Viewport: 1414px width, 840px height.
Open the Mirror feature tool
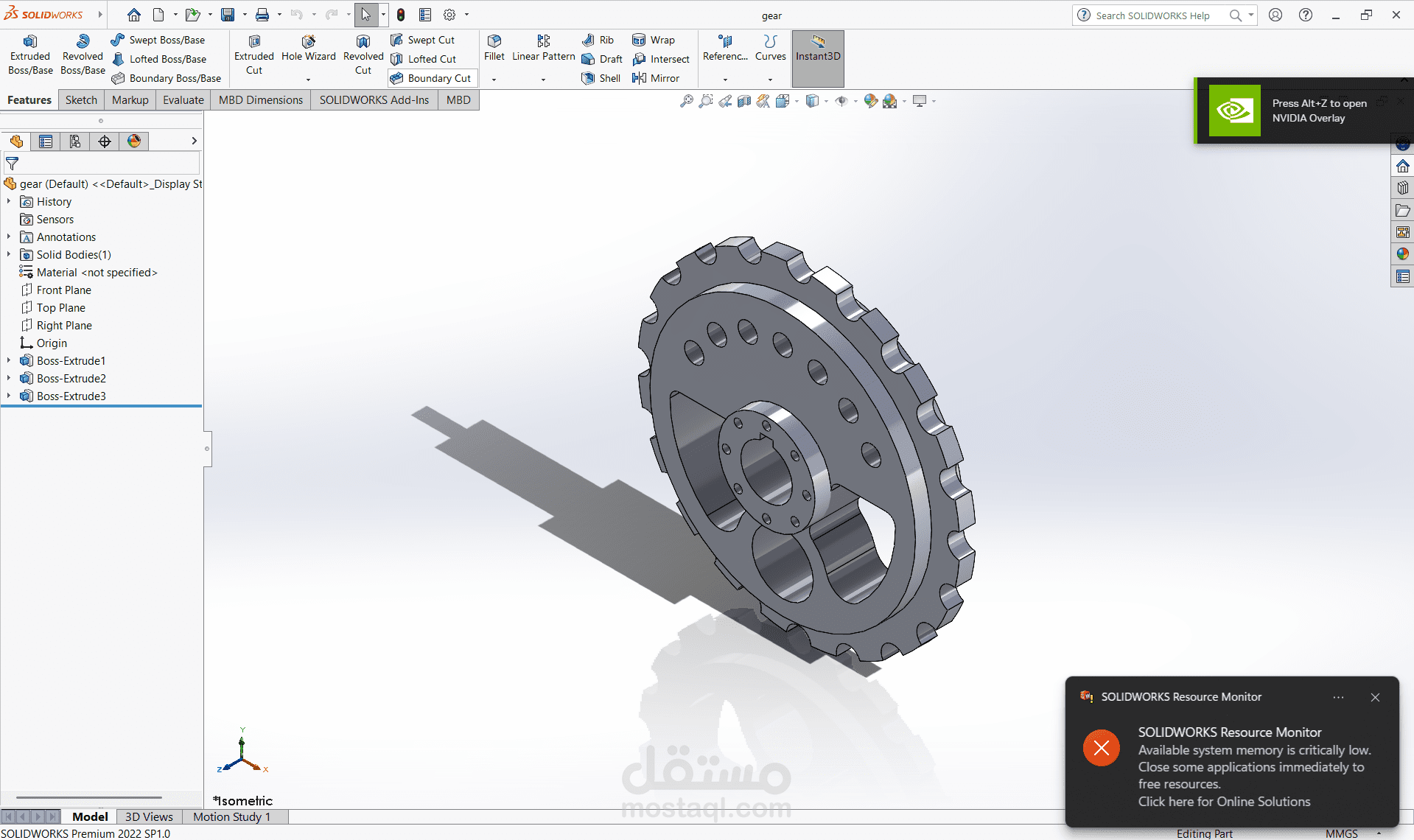(x=657, y=78)
